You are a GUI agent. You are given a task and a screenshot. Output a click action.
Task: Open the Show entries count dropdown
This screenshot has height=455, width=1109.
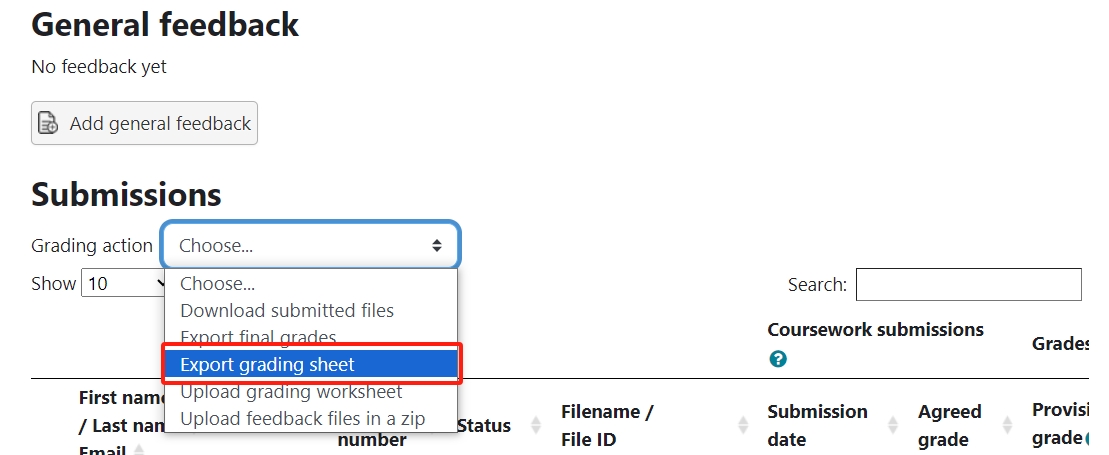click(124, 284)
